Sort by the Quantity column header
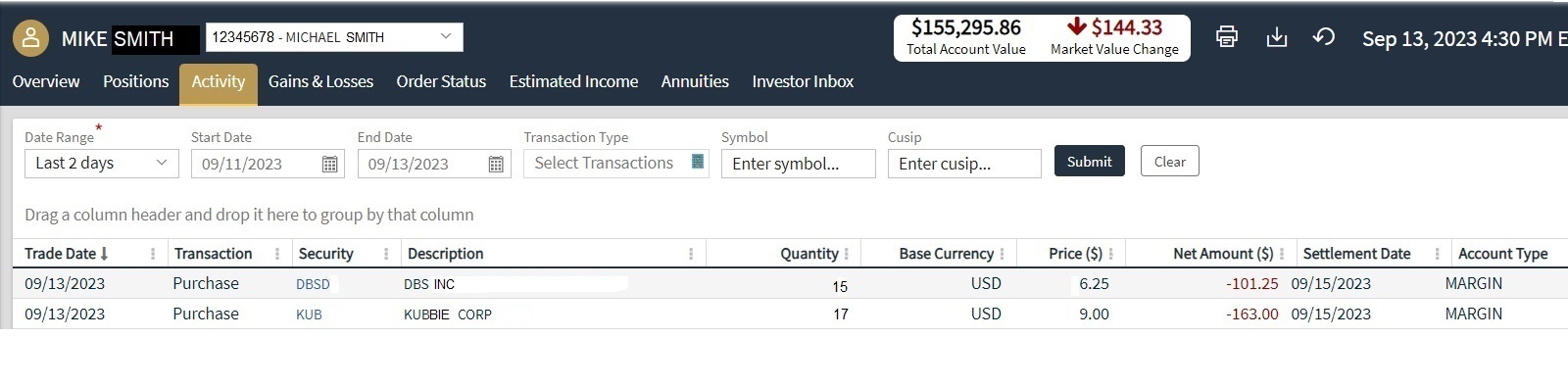Viewport: 1568px width, 387px height. [x=809, y=254]
